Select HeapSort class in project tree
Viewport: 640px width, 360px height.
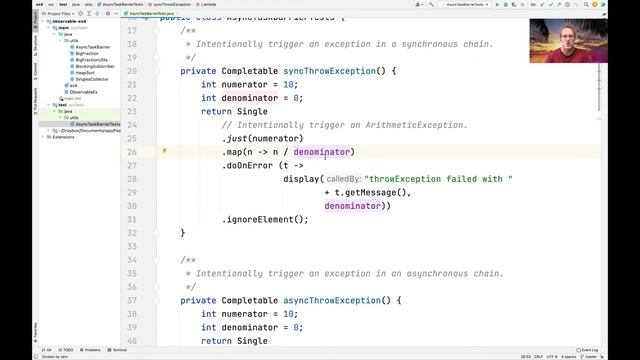[x=85, y=73]
